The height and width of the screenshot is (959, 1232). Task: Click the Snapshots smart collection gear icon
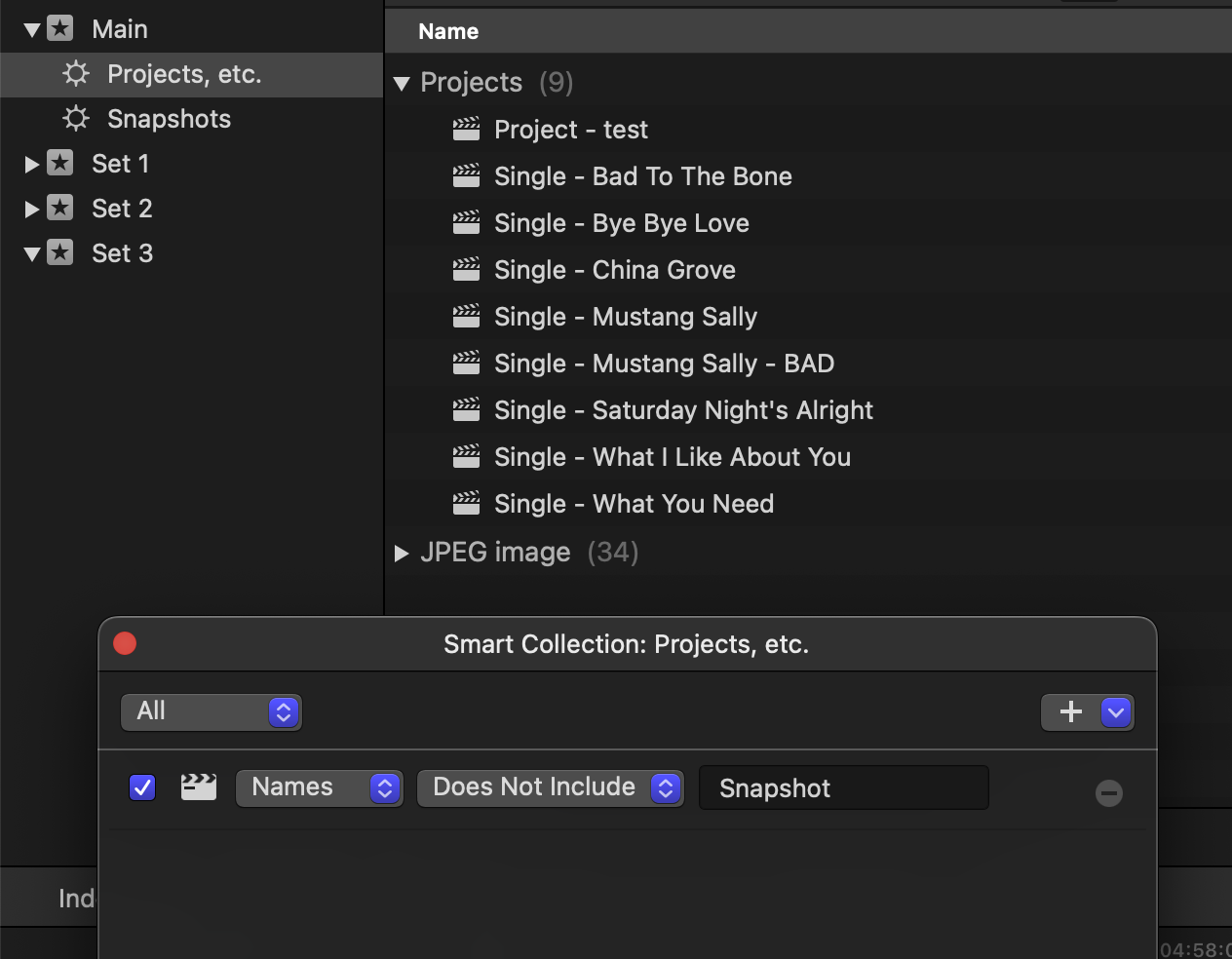pos(75,119)
